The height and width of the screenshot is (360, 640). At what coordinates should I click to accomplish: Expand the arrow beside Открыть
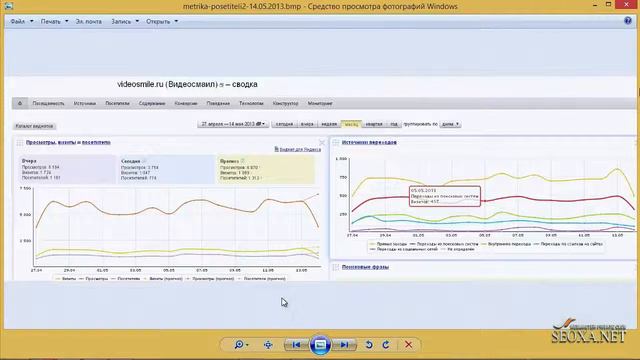(x=176, y=21)
